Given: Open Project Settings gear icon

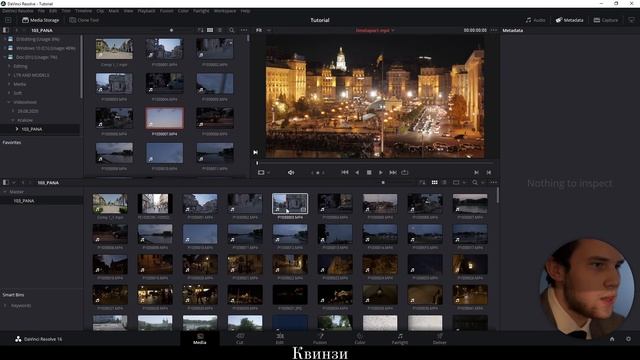Looking at the screenshot, I should (628, 339).
